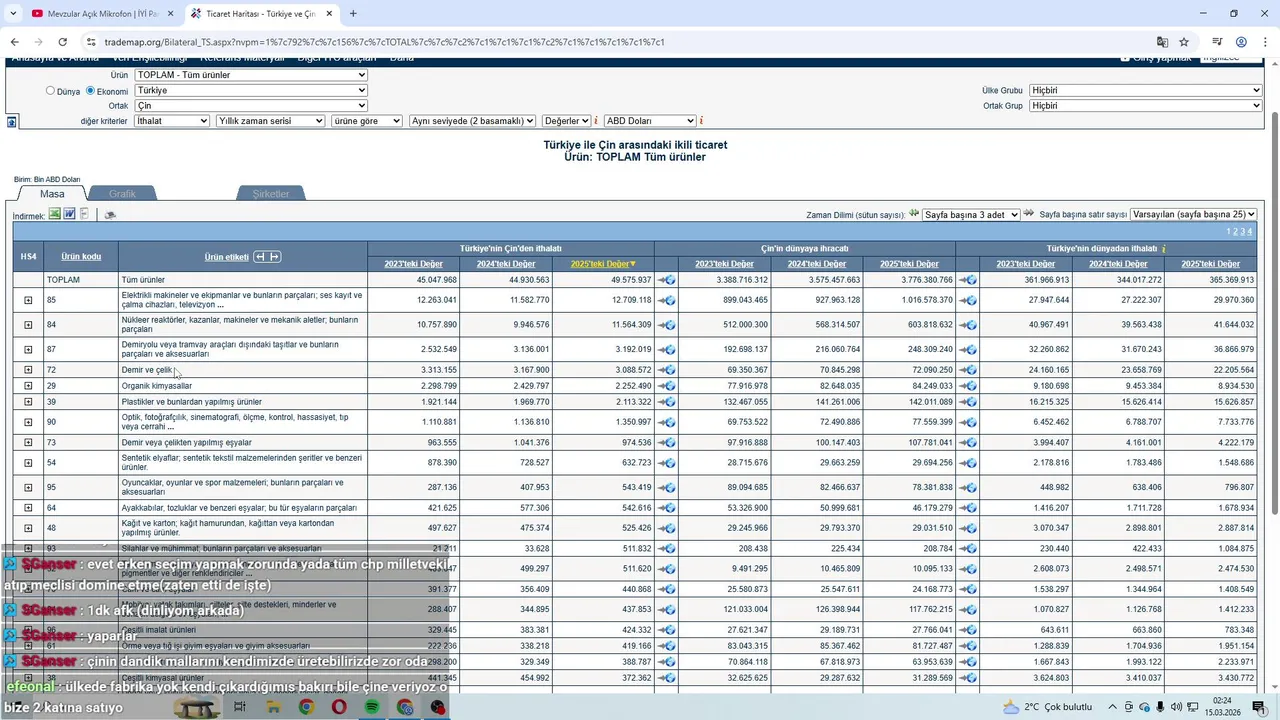1280x720 pixels.
Task: Open globe arrow icon in row 85 after import values
Action: (x=666, y=300)
